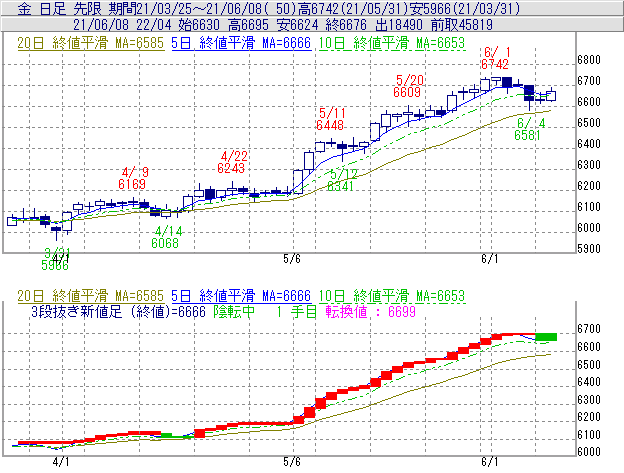Click the 終6676 close price in header
This screenshot has height=473, width=624.
pos(346,25)
